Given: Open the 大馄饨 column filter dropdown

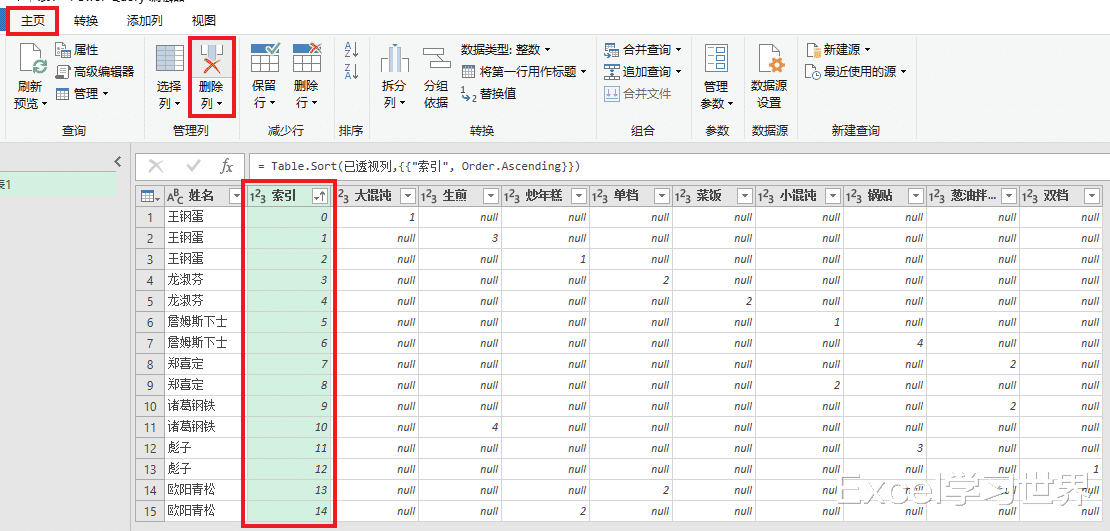Looking at the screenshot, I should click(407, 196).
